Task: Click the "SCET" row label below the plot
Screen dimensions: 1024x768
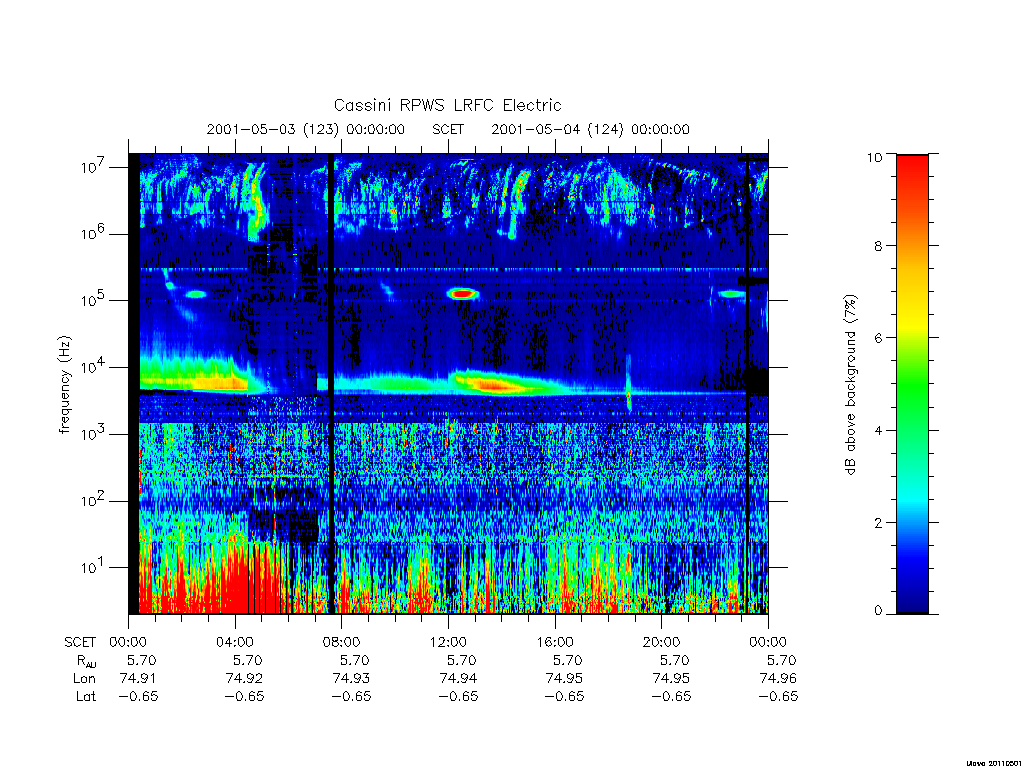Action: (x=80, y=643)
